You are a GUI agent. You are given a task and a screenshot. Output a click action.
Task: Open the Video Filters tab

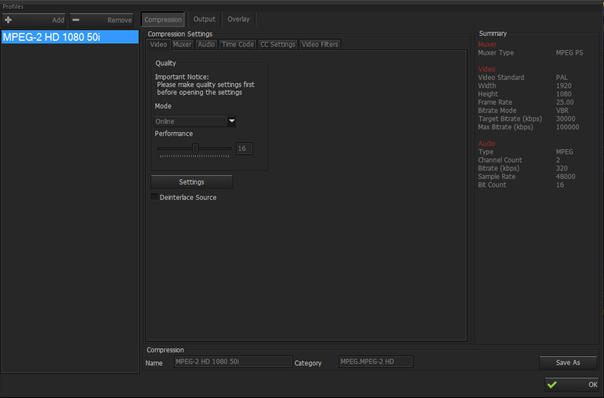[x=320, y=44]
